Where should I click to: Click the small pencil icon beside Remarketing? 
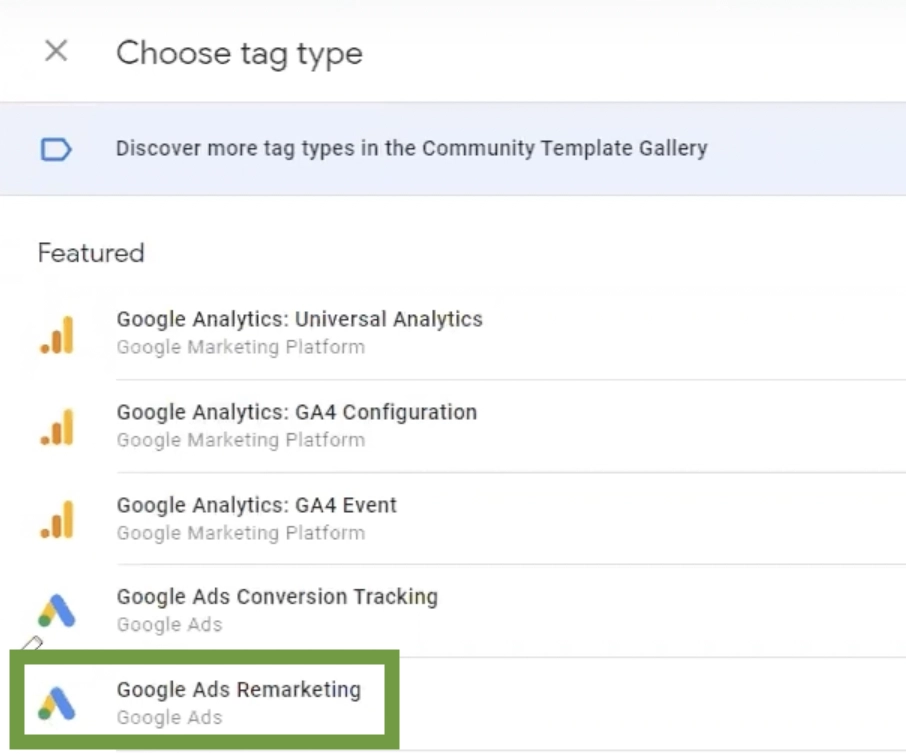point(32,645)
